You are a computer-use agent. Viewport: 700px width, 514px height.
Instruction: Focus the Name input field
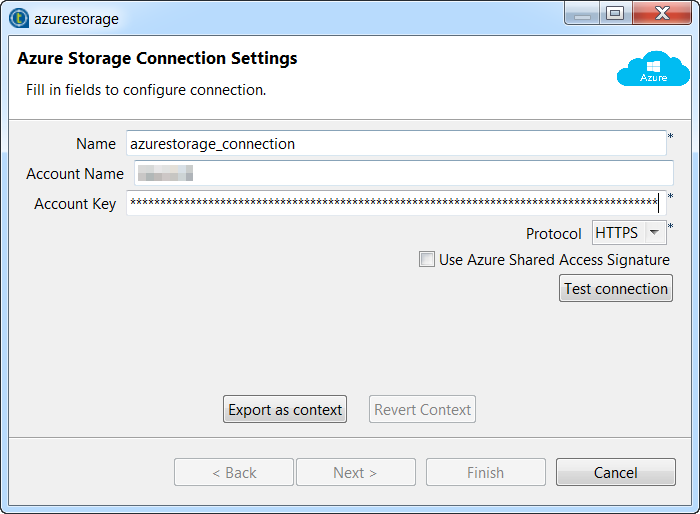tap(396, 144)
